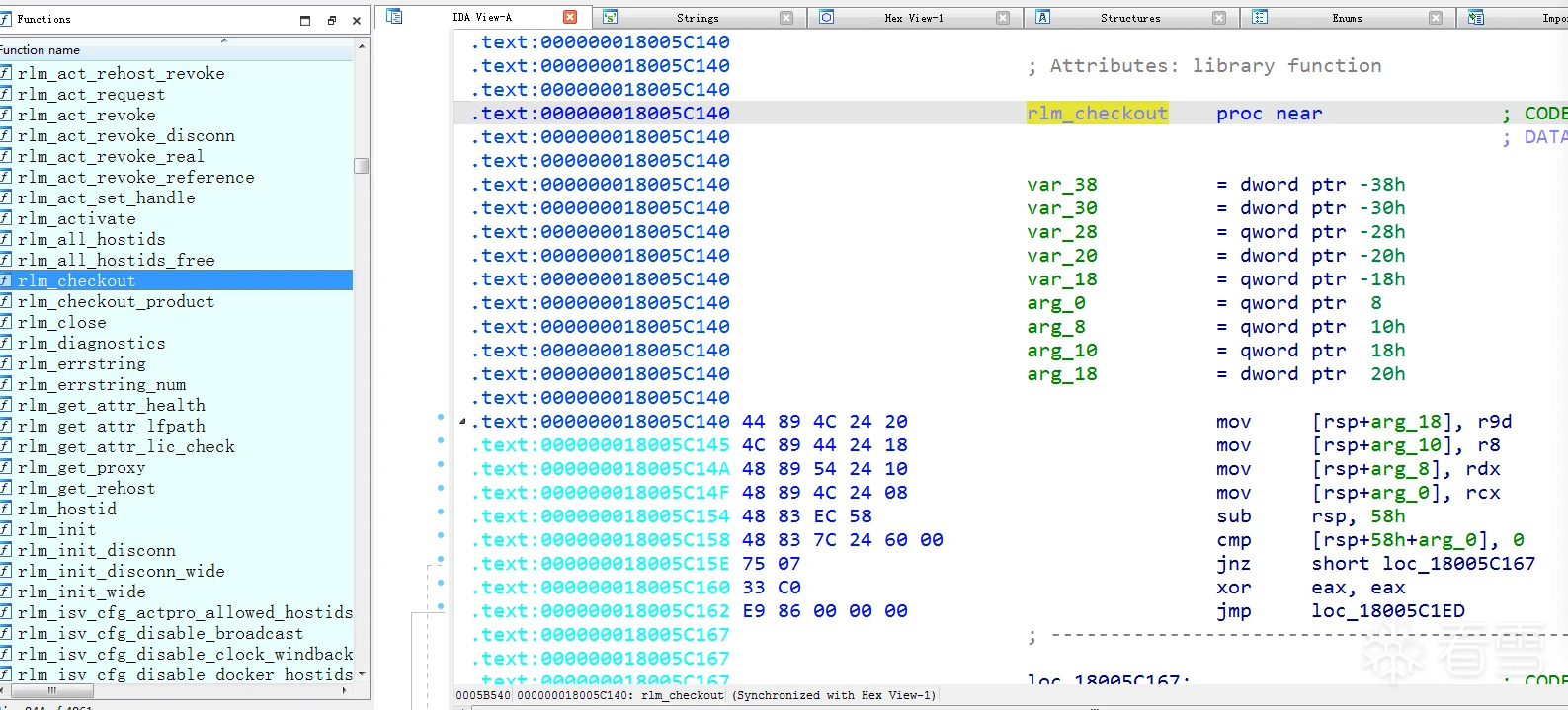The height and width of the screenshot is (710, 1568).
Task: Click the function icon beside rlm_errstring_num
Action: [6, 384]
